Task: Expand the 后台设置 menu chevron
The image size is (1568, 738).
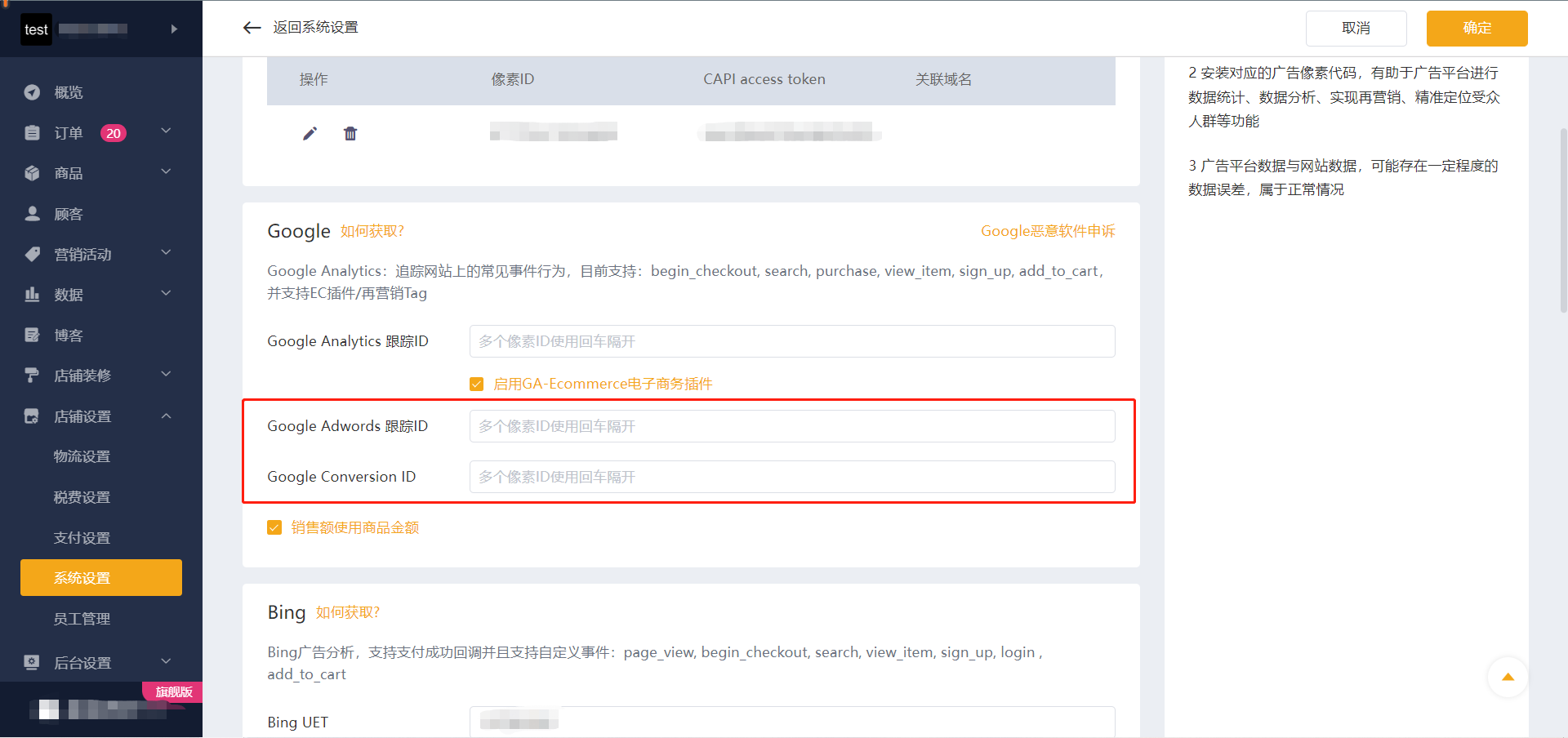Action: click(x=166, y=661)
